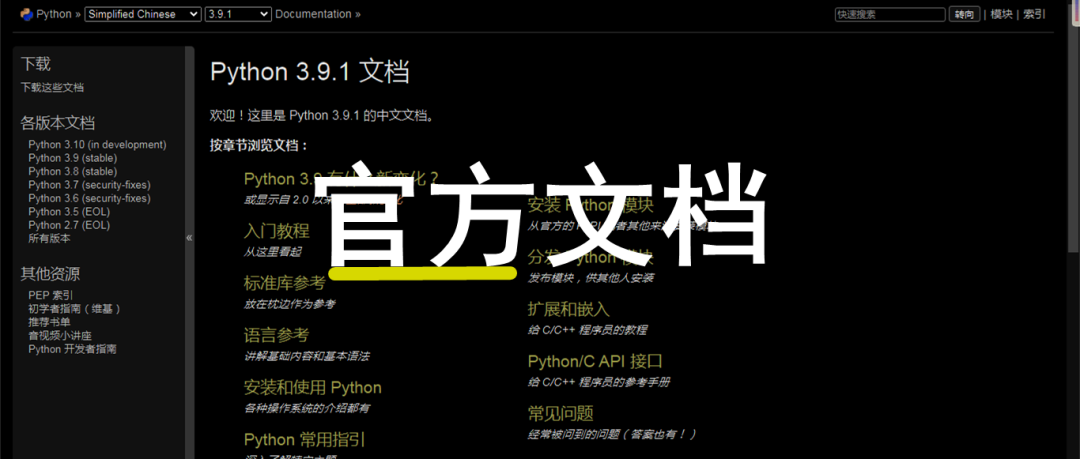Click the Python 3.9.1 文档 heading
1080x459 pixels.
[x=310, y=72]
